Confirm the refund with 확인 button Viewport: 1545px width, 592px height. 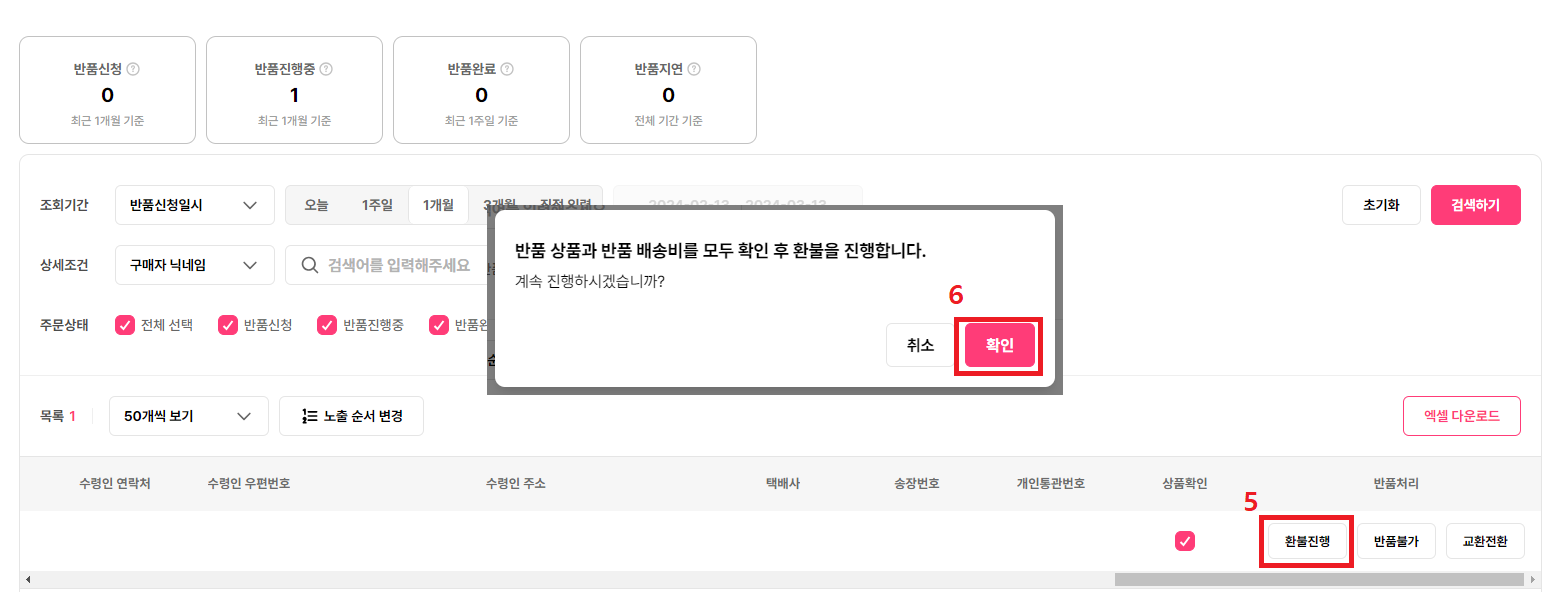click(x=1000, y=345)
